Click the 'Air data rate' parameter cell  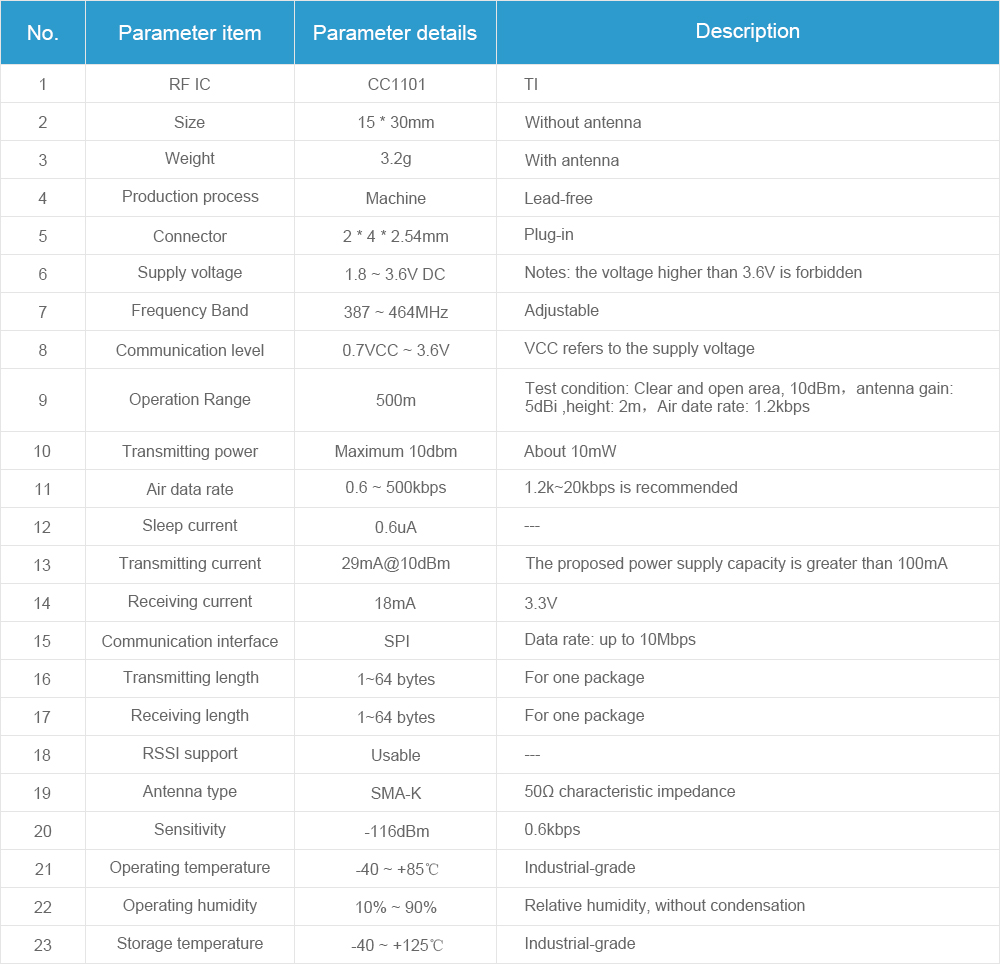190,490
